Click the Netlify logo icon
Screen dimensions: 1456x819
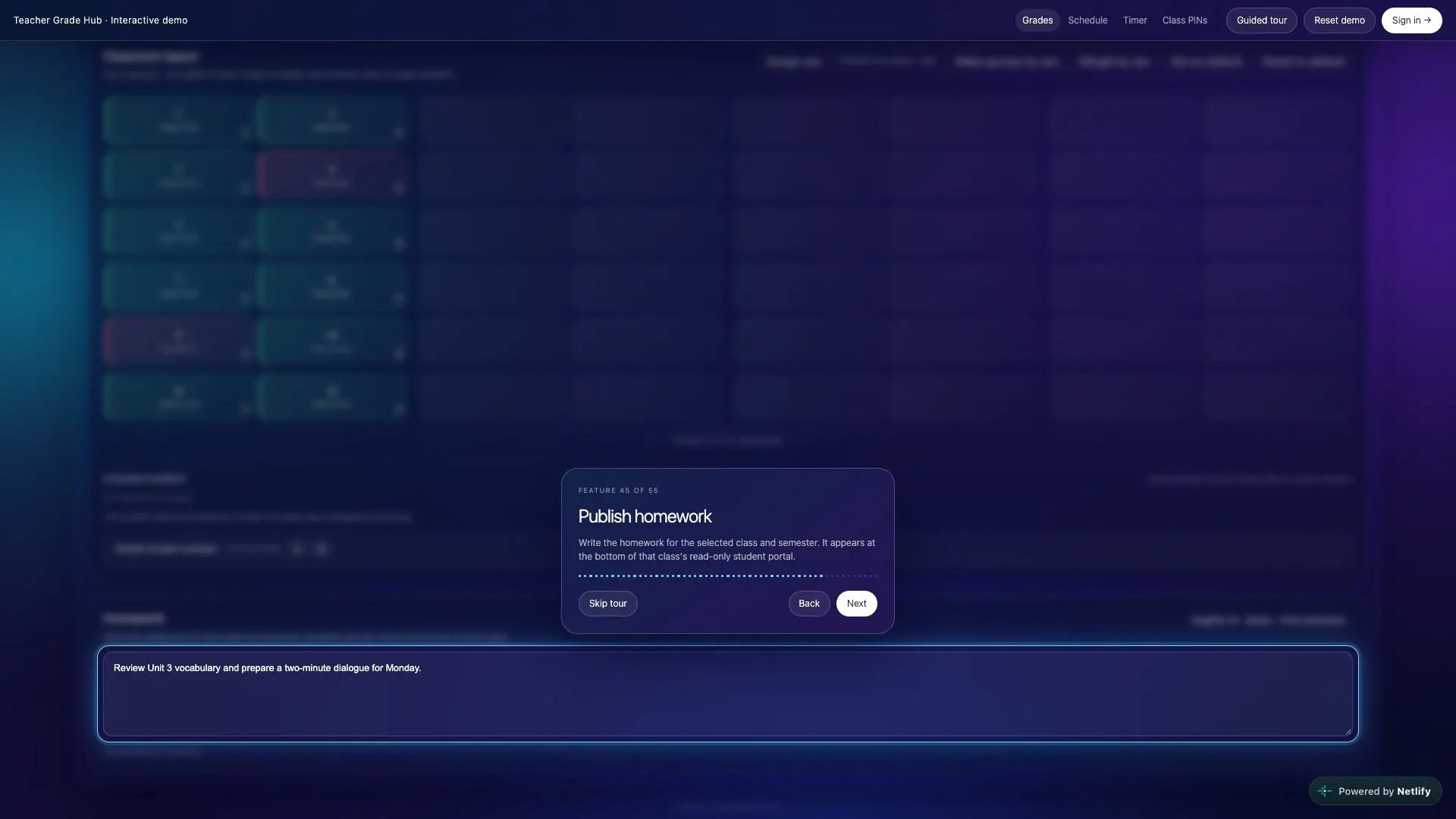point(1324,791)
